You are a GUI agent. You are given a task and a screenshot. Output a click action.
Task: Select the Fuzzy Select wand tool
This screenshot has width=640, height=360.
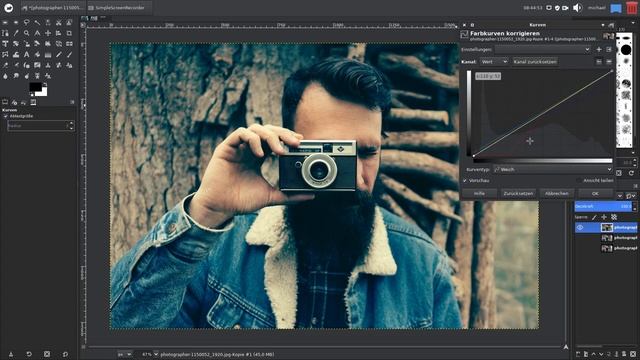coord(37,22)
